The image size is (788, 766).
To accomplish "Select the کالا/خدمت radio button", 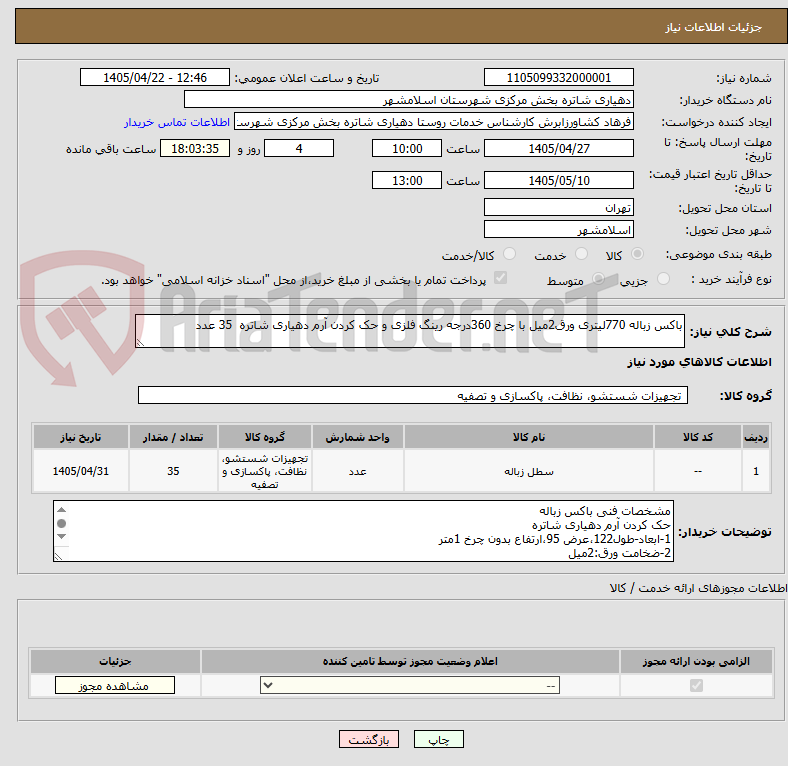I will tap(510, 254).
